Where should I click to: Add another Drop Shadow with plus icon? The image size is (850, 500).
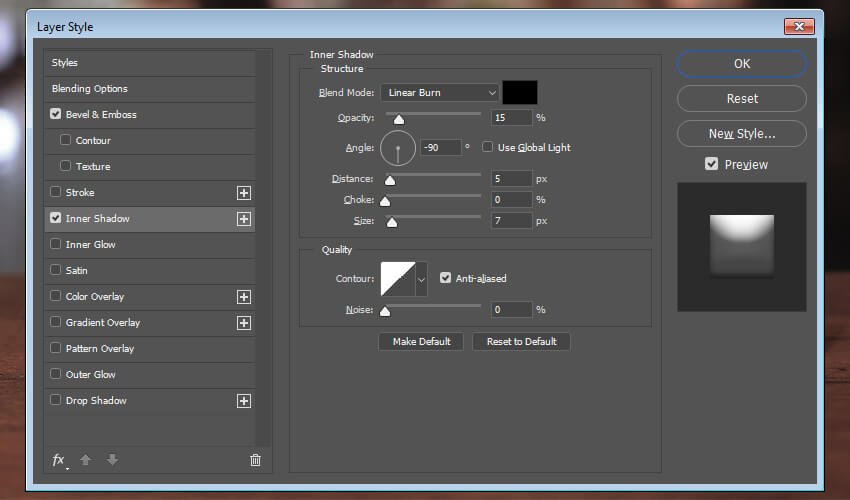[x=244, y=401]
